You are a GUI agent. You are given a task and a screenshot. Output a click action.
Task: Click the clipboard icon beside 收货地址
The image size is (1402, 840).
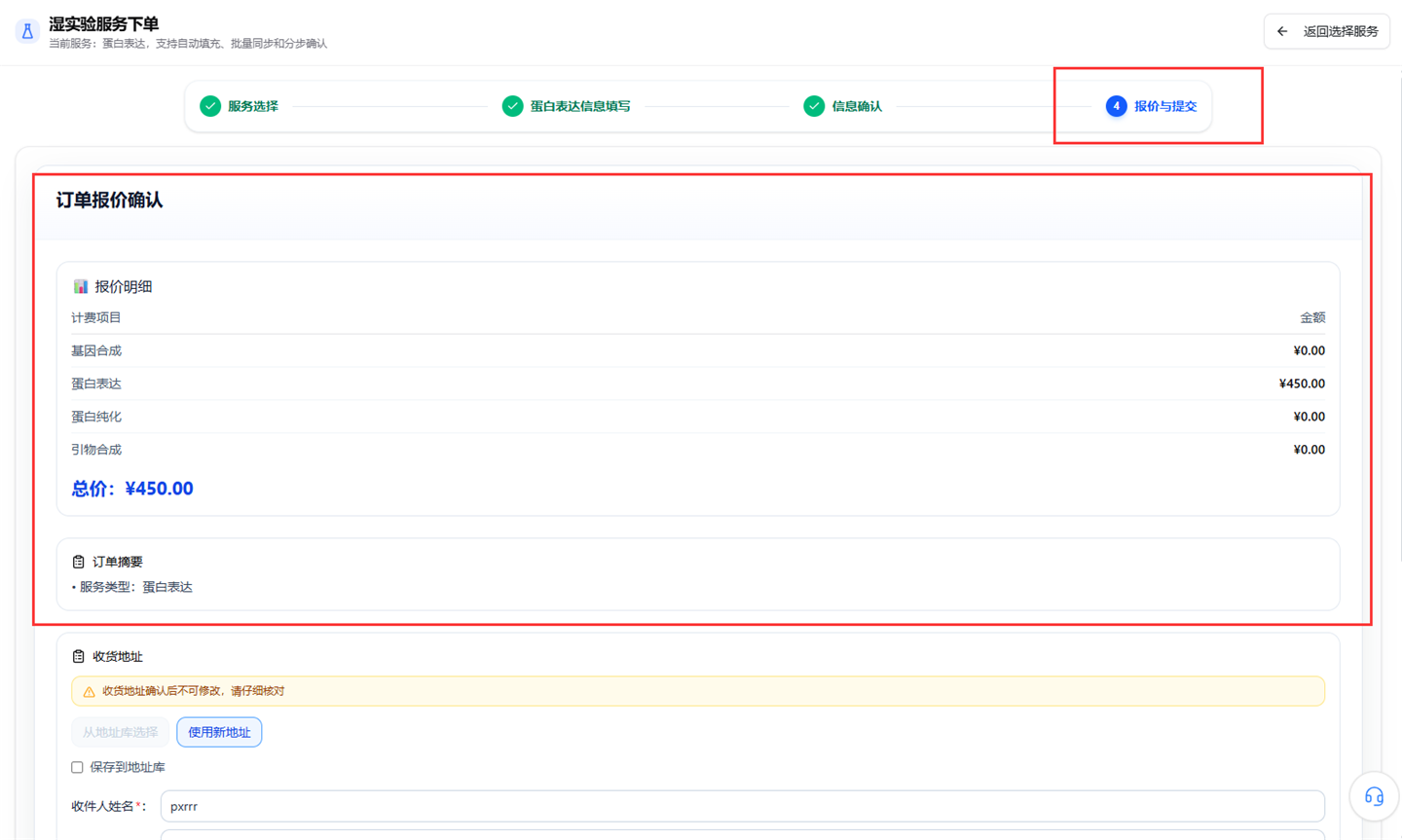click(79, 656)
